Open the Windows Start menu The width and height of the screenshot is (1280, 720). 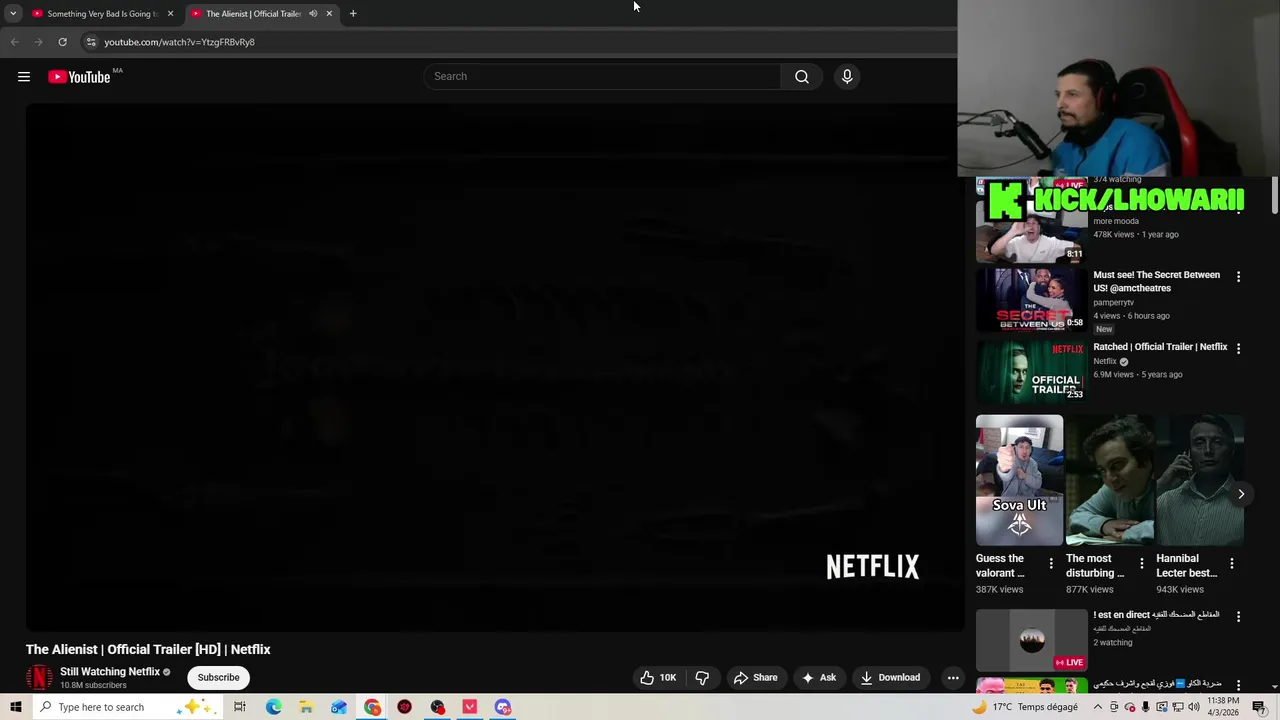[x=16, y=707]
